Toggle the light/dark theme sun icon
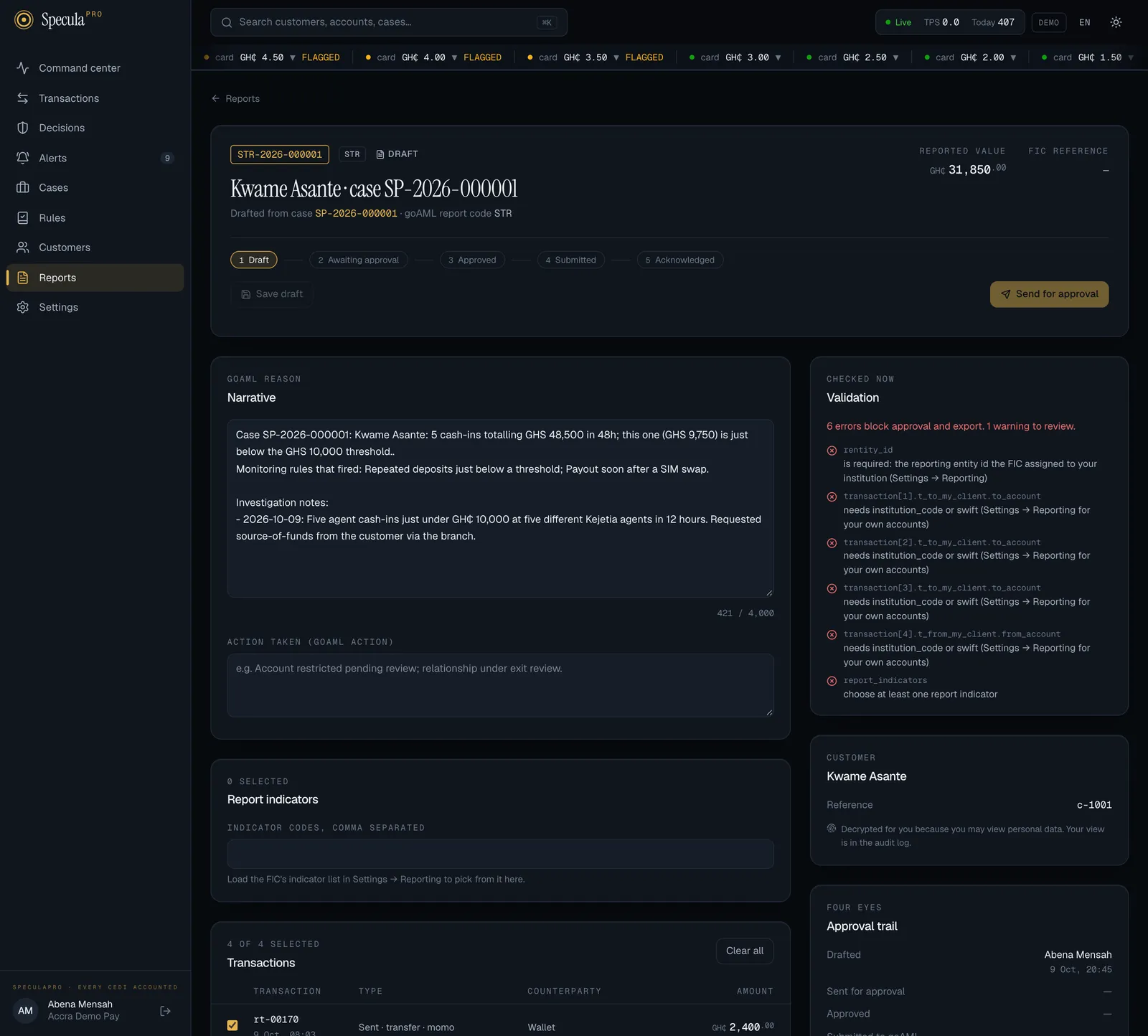The image size is (1148, 1036). tap(1116, 22)
